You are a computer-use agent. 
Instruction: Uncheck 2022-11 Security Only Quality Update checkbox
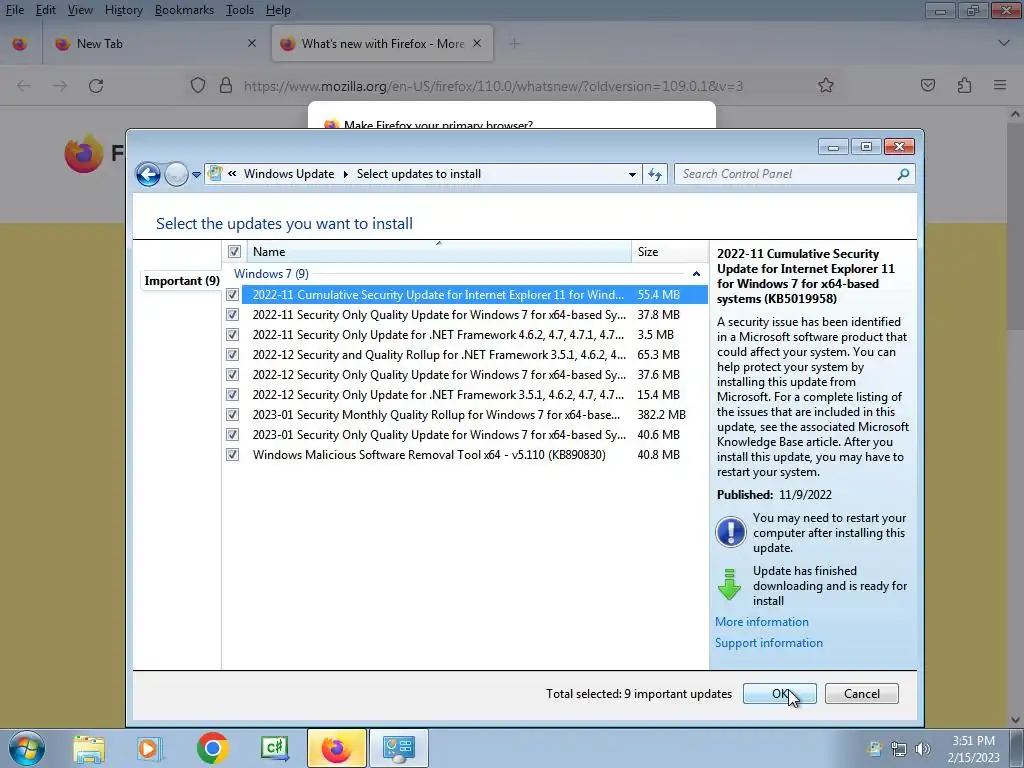tap(232, 315)
